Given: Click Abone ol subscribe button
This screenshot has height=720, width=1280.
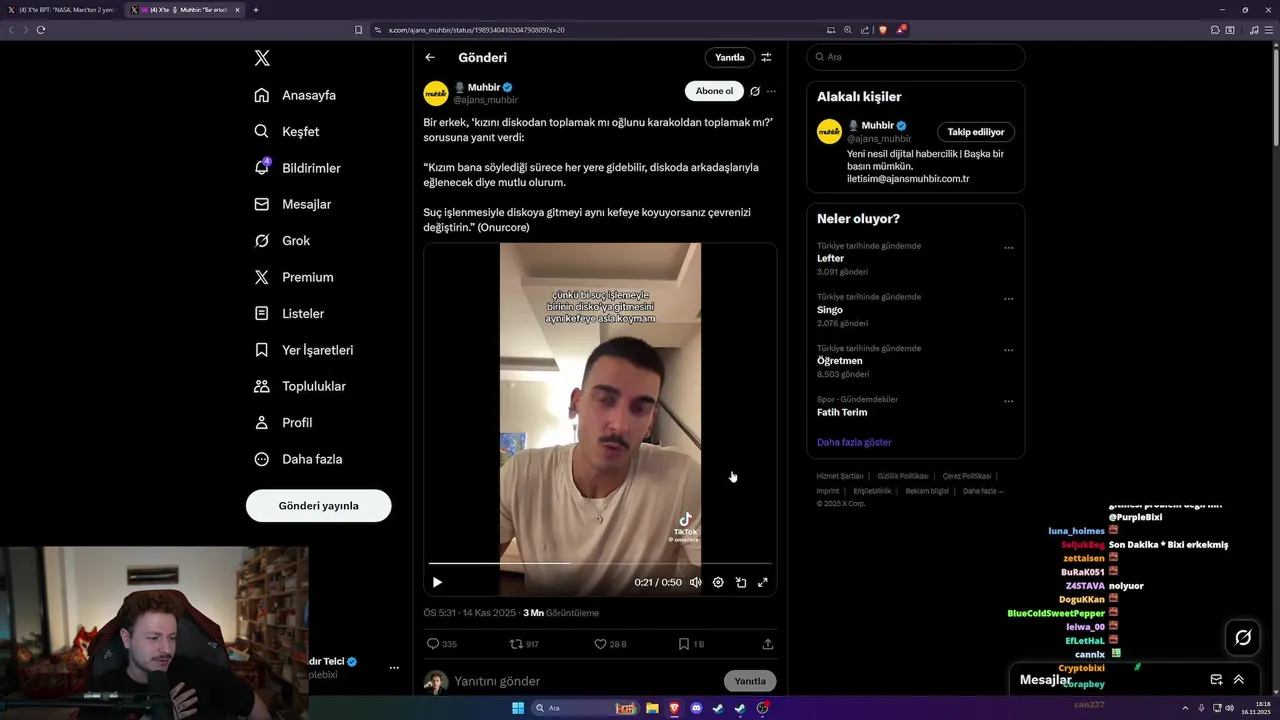Looking at the screenshot, I should pos(714,91).
